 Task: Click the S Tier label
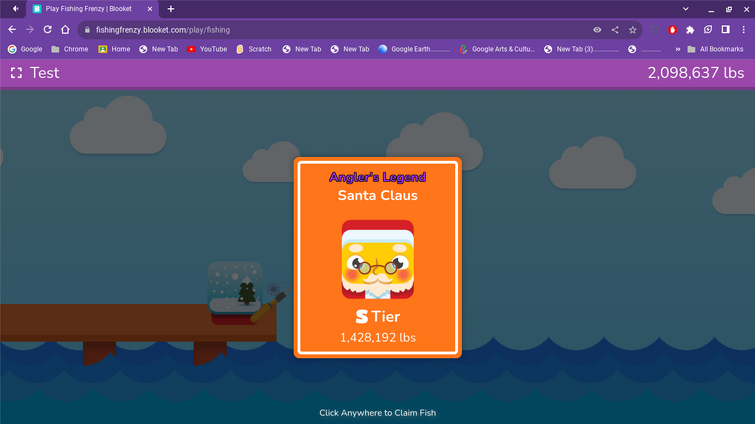click(x=378, y=316)
